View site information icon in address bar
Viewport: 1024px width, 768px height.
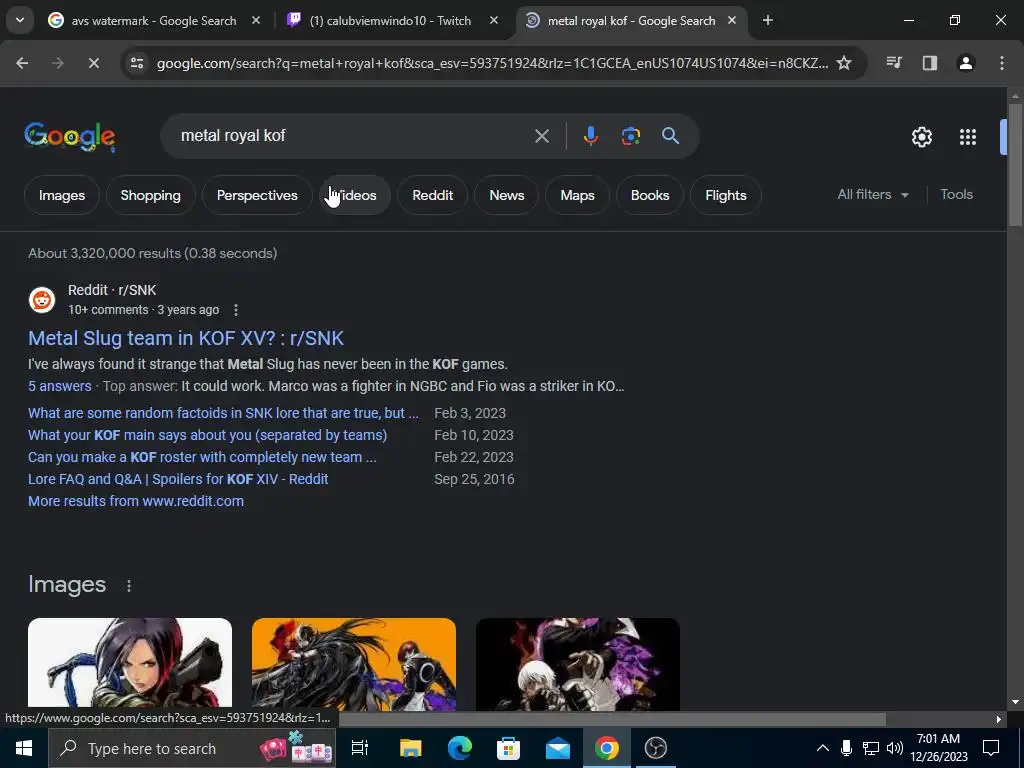pyautogui.click(x=137, y=63)
